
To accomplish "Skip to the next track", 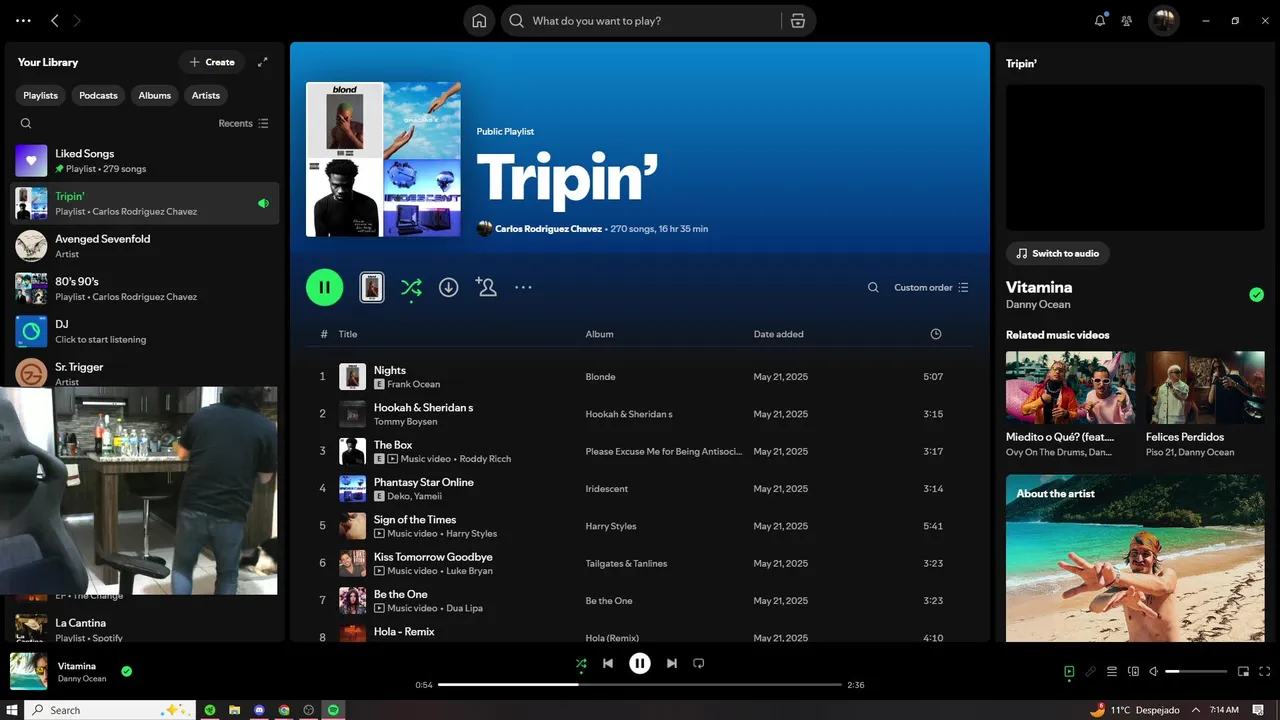I will 672,663.
